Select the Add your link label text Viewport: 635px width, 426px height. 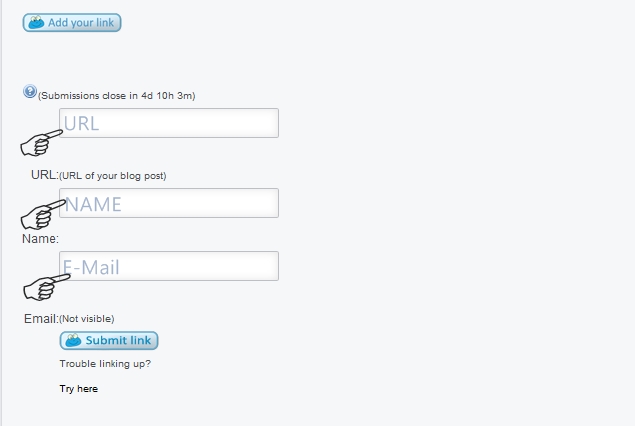(81, 23)
